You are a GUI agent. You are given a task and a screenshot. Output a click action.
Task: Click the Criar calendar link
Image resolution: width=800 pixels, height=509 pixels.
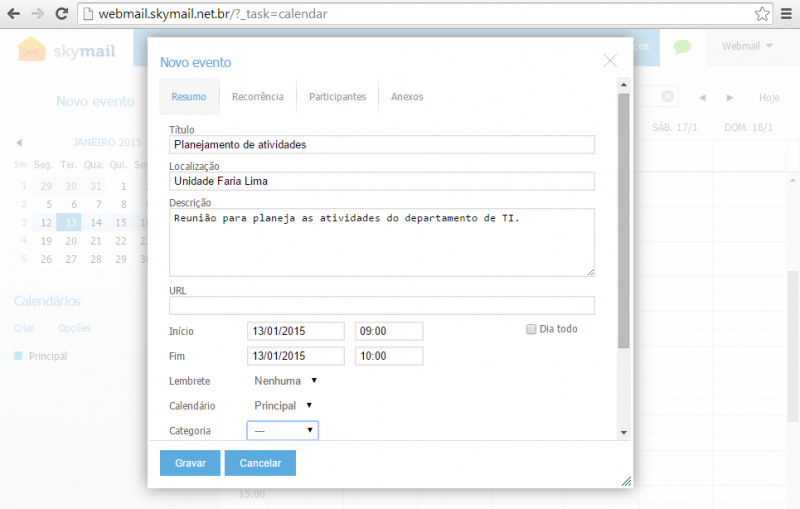click(24, 328)
